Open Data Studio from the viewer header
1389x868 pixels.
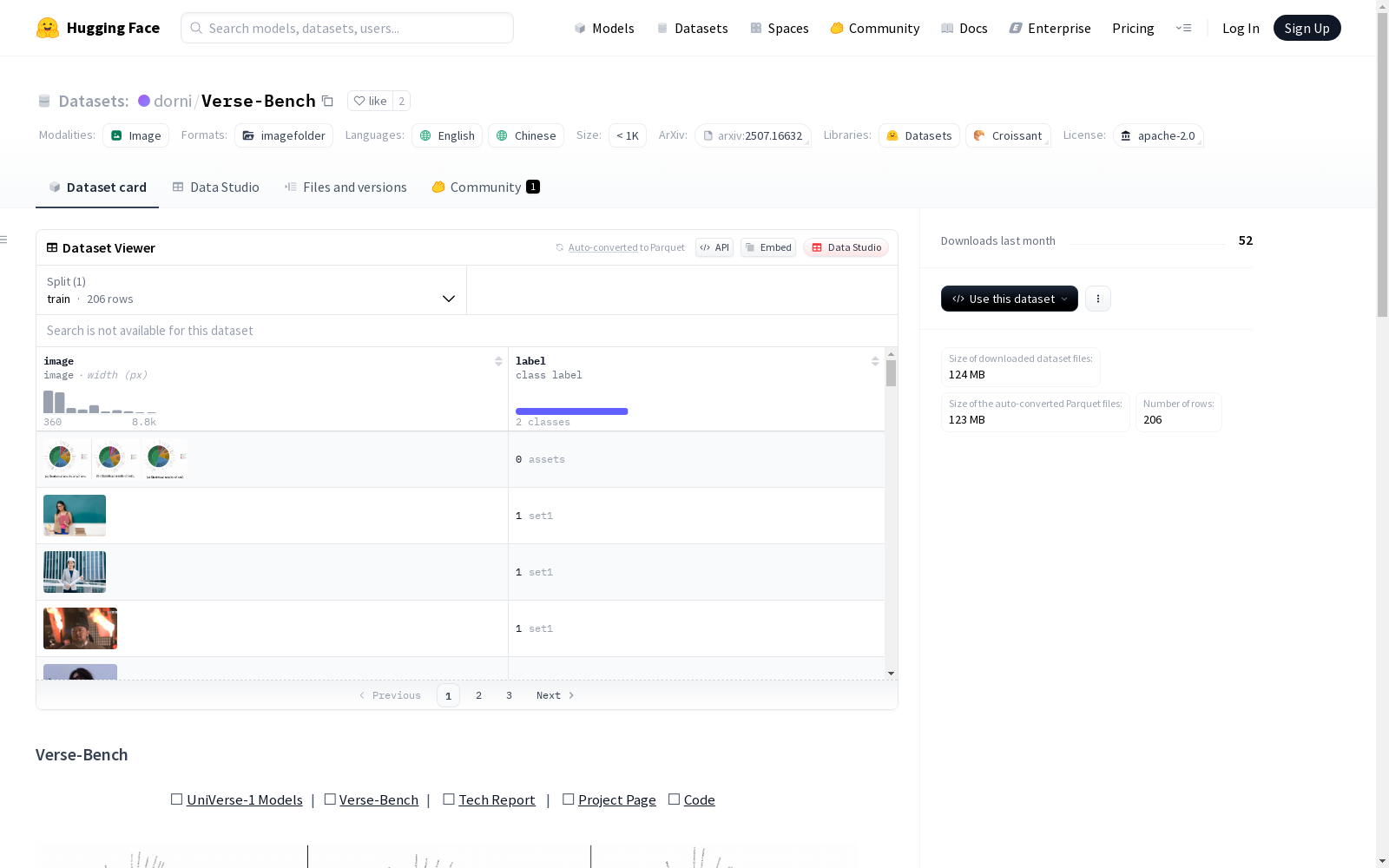pos(846,247)
